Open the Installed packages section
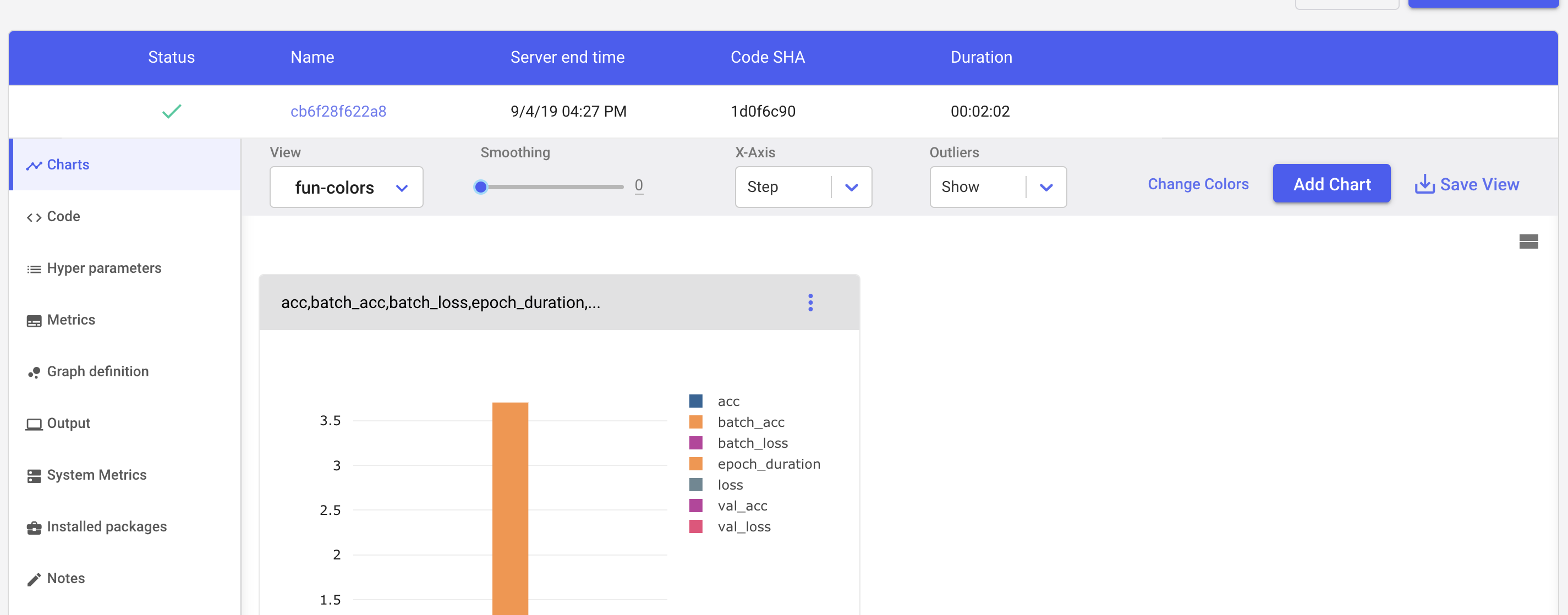The height and width of the screenshot is (615, 1568). [x=125, y=527]
